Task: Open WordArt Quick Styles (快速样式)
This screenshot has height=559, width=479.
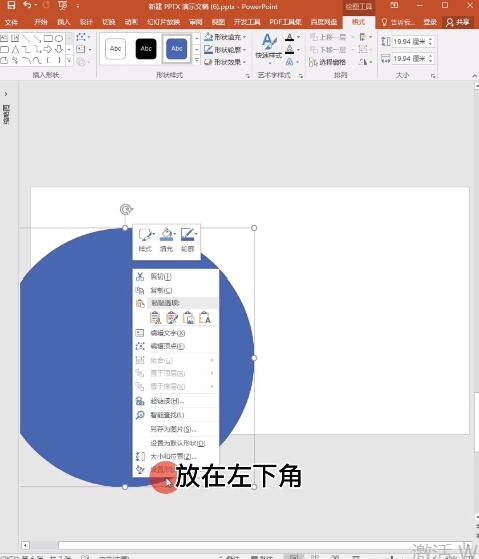Action: point(269,48)
